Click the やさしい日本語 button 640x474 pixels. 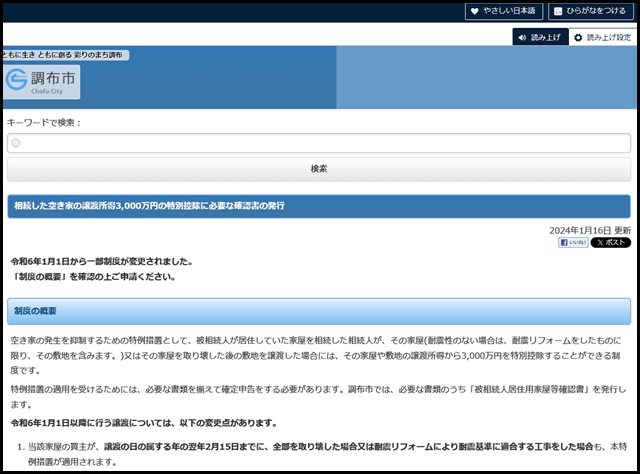(504, 11)
